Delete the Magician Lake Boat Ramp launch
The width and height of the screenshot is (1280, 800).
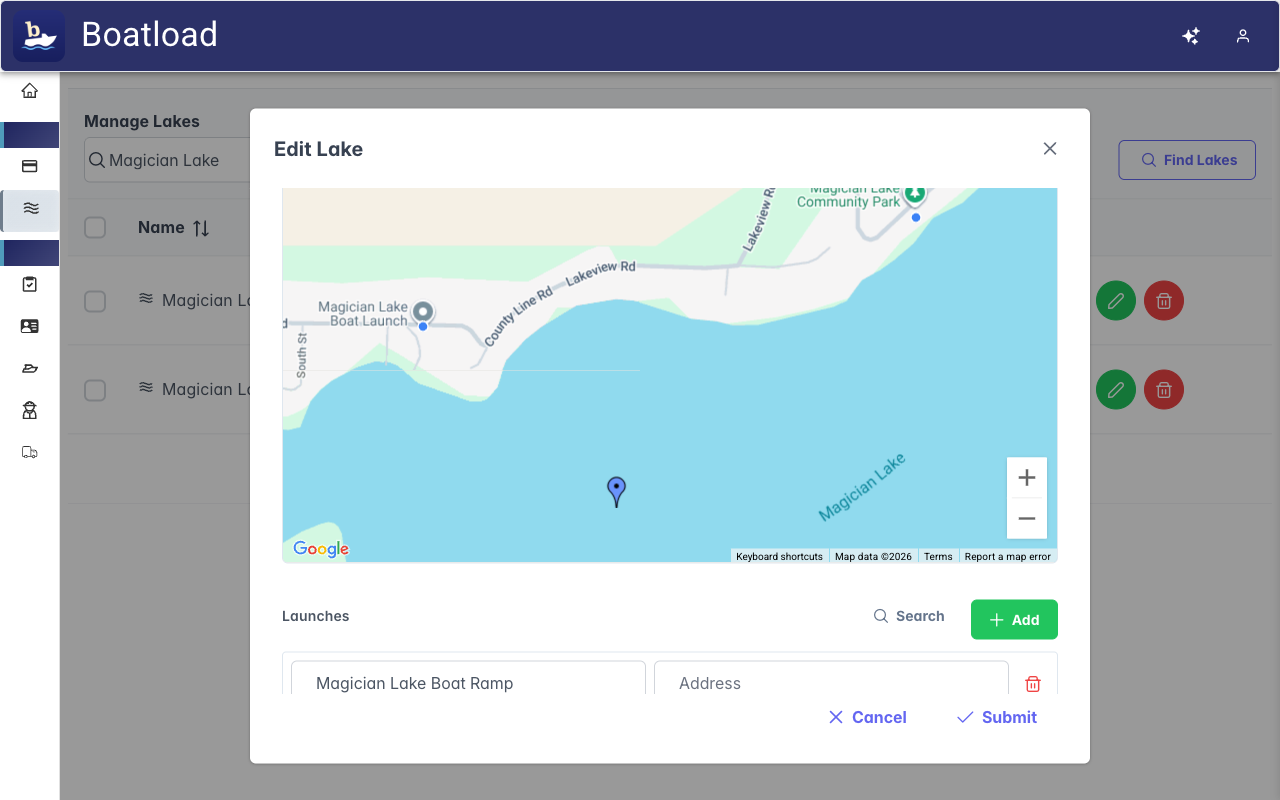click(1033, 684)
